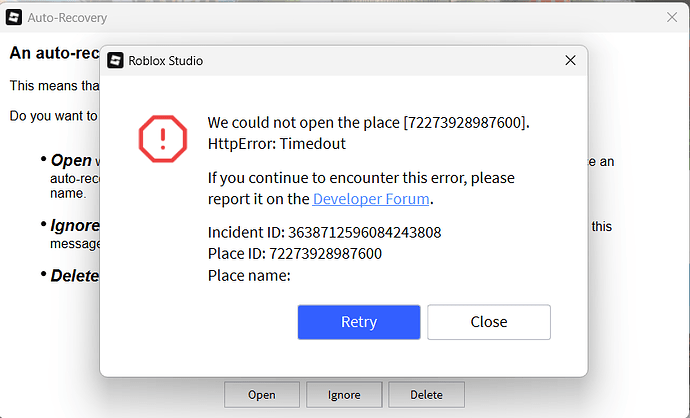
Task: Click the Place name: label
Action: 249,275
